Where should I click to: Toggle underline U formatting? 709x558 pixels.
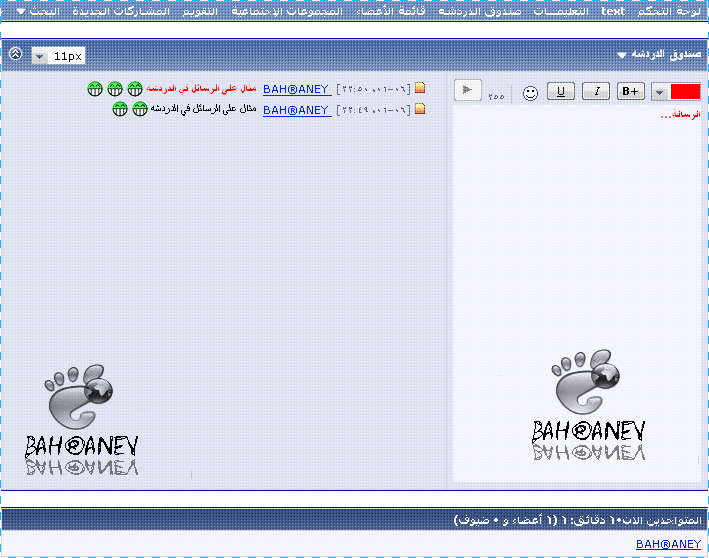pos(561,91)
